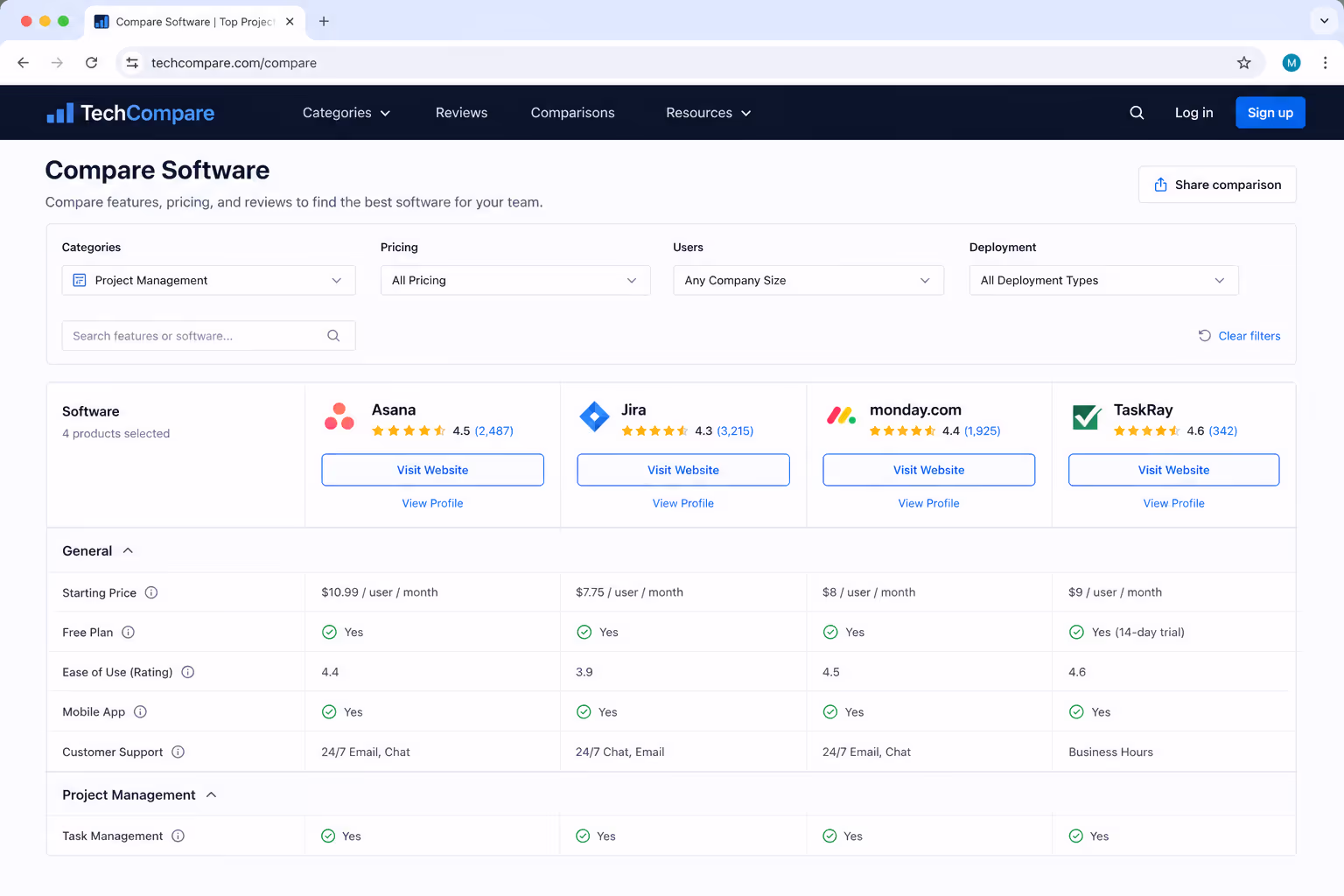Click Share comparison button
The height and width of the screenshot is (896, 1344).
[1217, 185]
